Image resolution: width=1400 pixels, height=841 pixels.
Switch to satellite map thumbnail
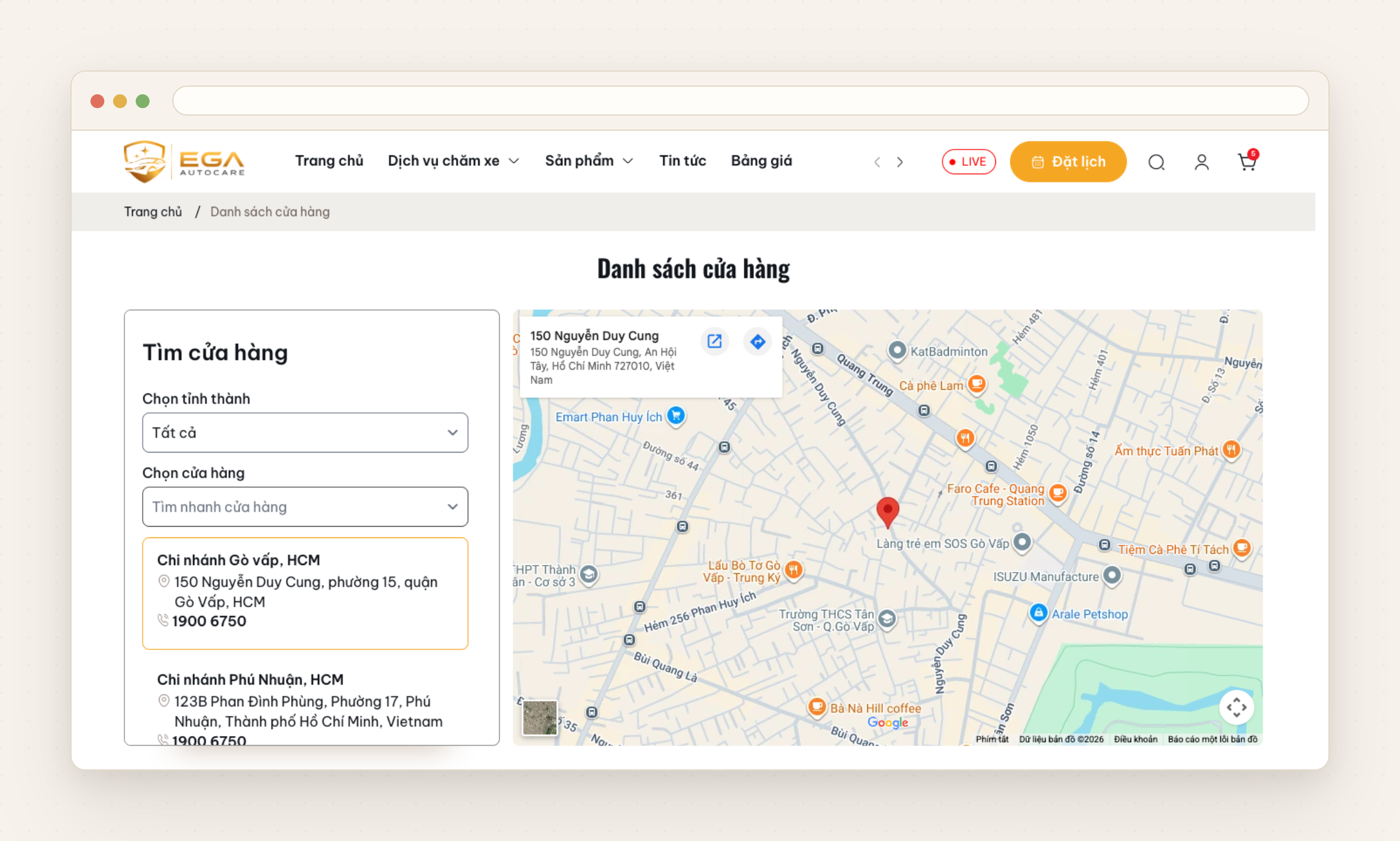(x=540, y=717)
